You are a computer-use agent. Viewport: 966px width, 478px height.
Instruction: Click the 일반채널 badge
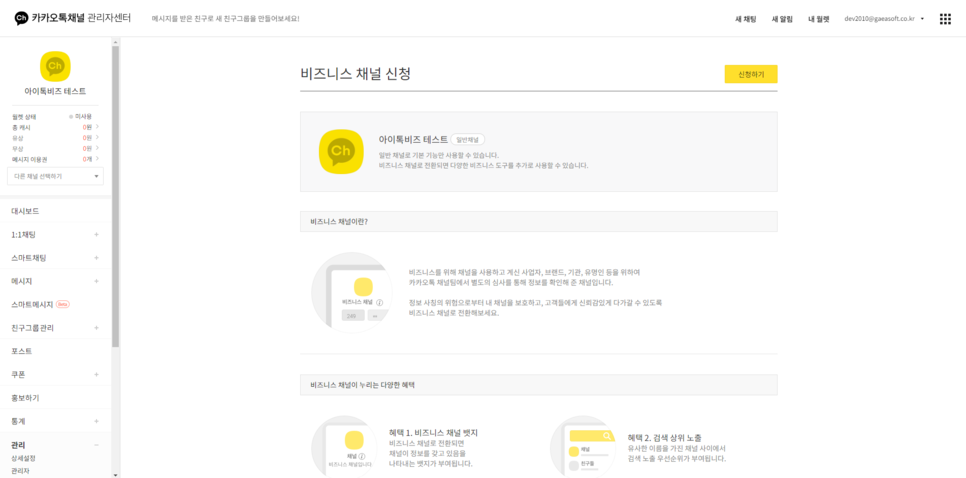467,140
